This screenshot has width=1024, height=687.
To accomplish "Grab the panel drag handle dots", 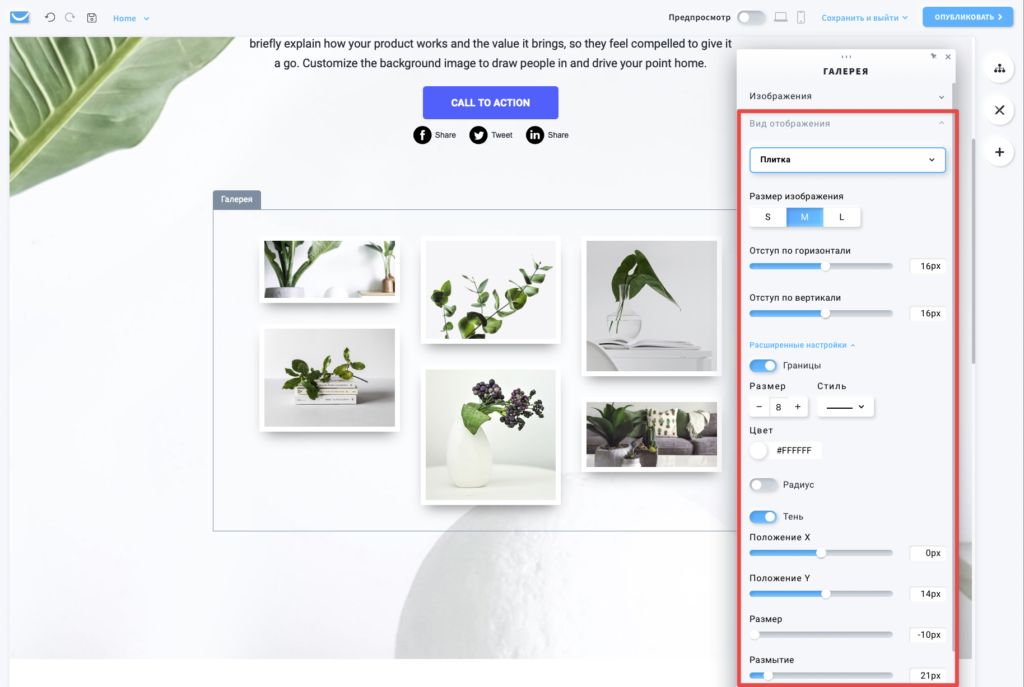I will [846, 57].
